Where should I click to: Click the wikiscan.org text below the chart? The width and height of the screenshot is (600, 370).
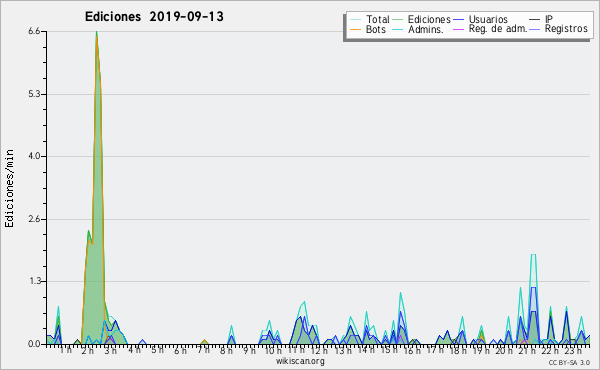(x=300, y=361)
